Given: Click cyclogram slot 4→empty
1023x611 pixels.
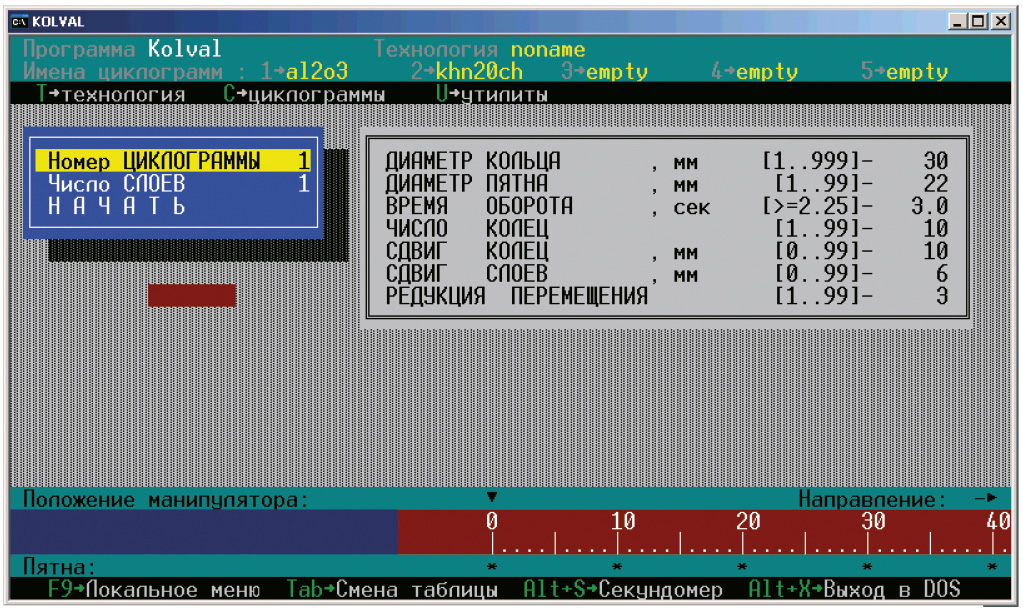Looking at the screenshot, I should tap(755, 71).
